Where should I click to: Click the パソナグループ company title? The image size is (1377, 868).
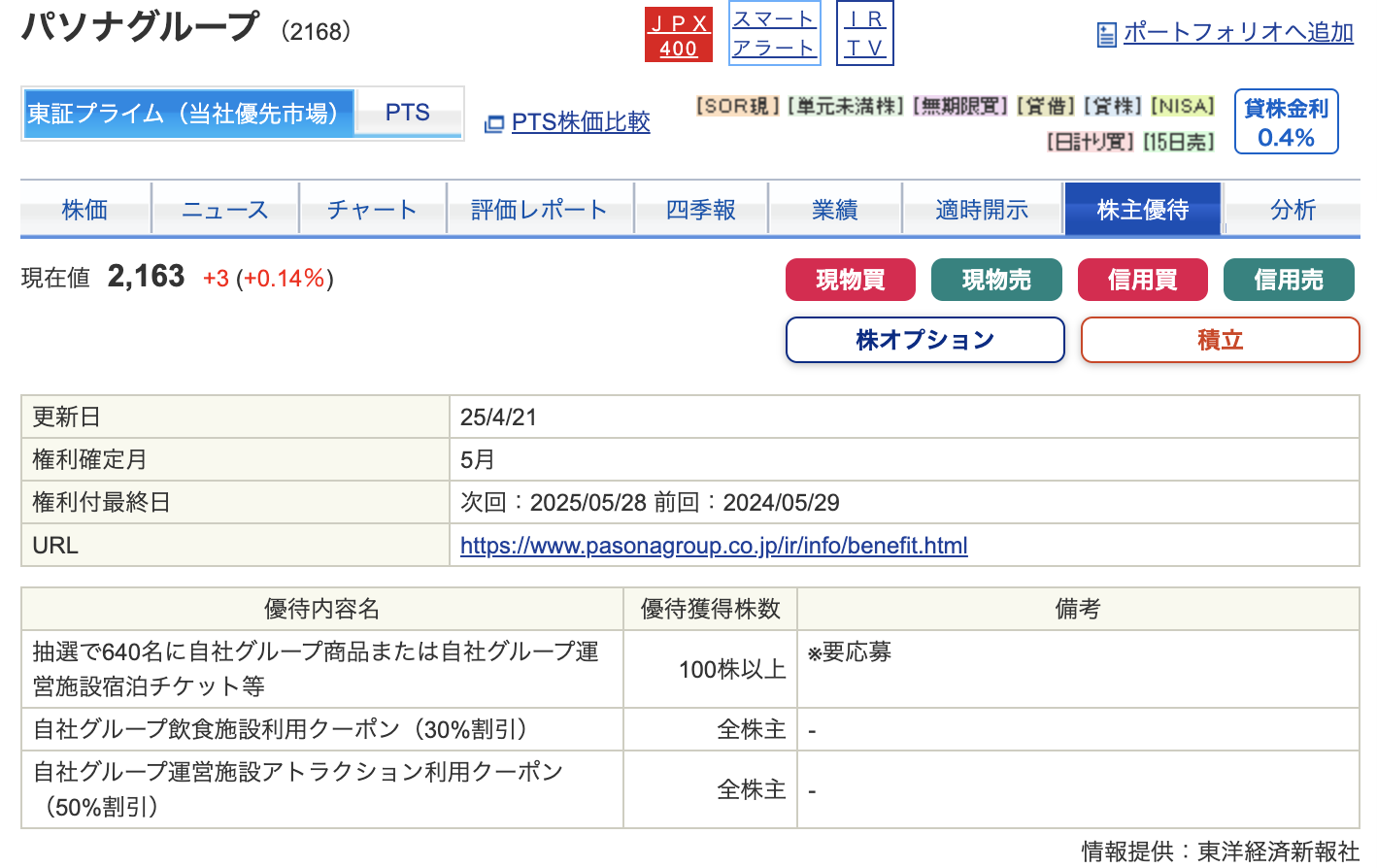(x=141, y=26)
